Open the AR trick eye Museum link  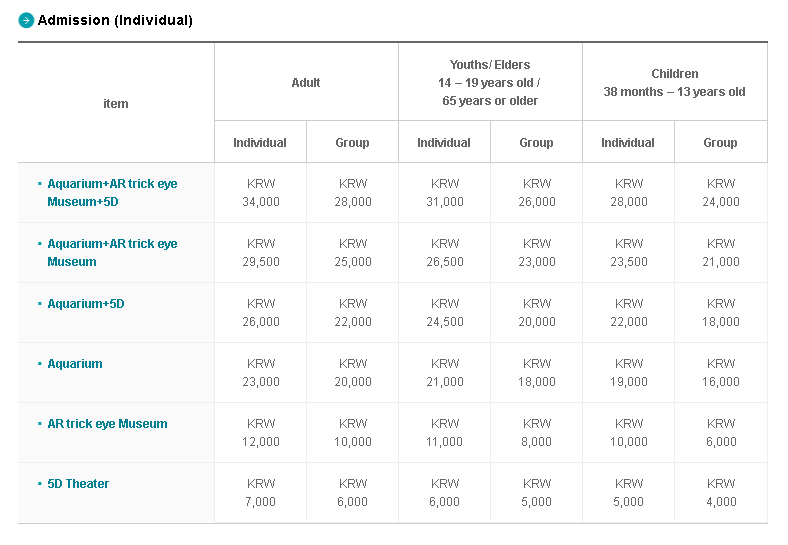(107, 424)
